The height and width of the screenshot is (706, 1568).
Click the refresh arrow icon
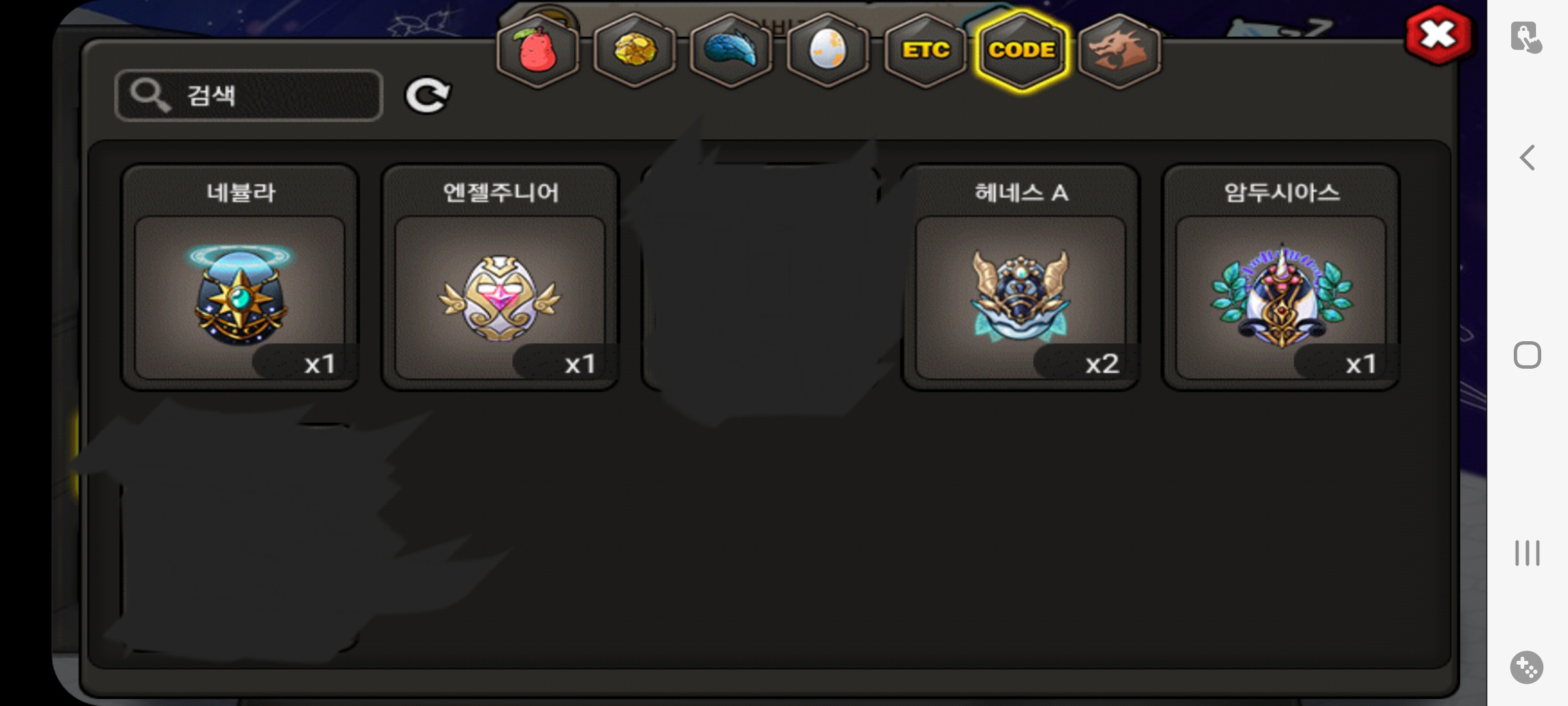pos(428,96)
